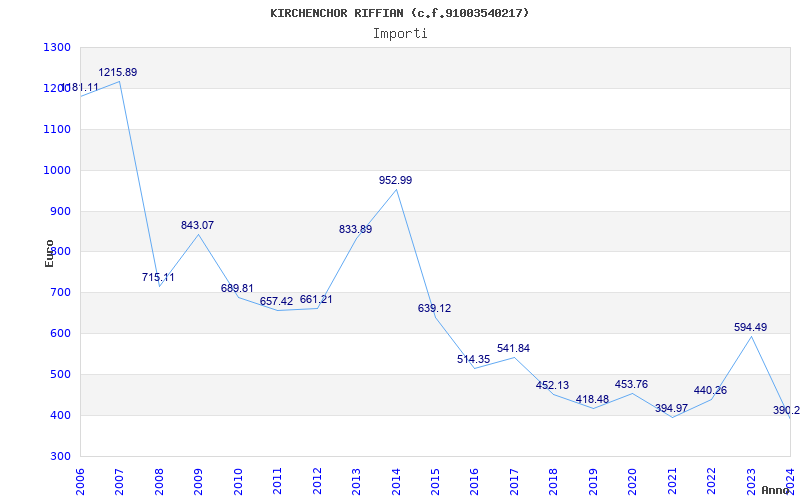Screen dimensions: 800x500
Task: Click the 500 y-axis tick label
Action: click(x=60, y=374)
